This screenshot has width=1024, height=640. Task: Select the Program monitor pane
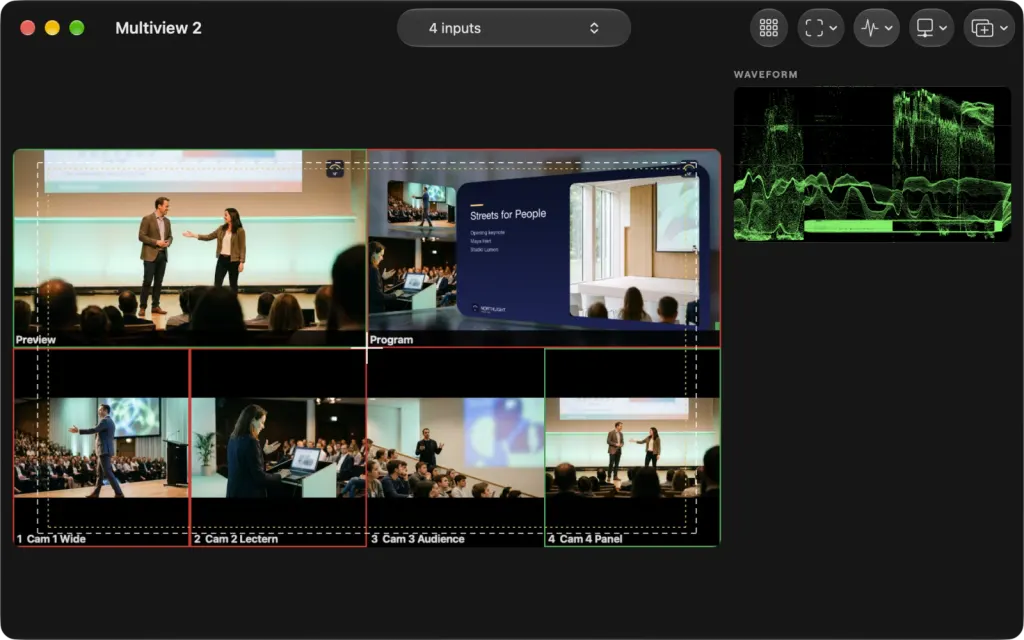click(x=544, y=248)
